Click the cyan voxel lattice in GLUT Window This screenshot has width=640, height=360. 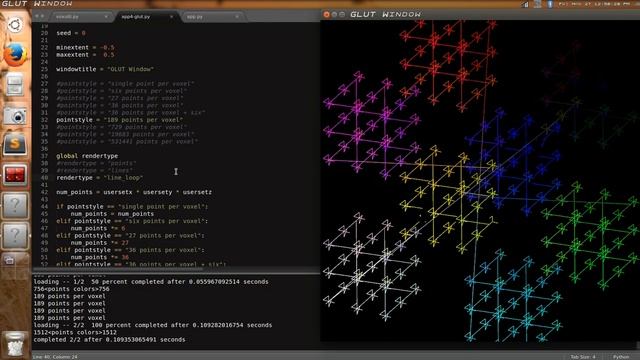point(513,296)
